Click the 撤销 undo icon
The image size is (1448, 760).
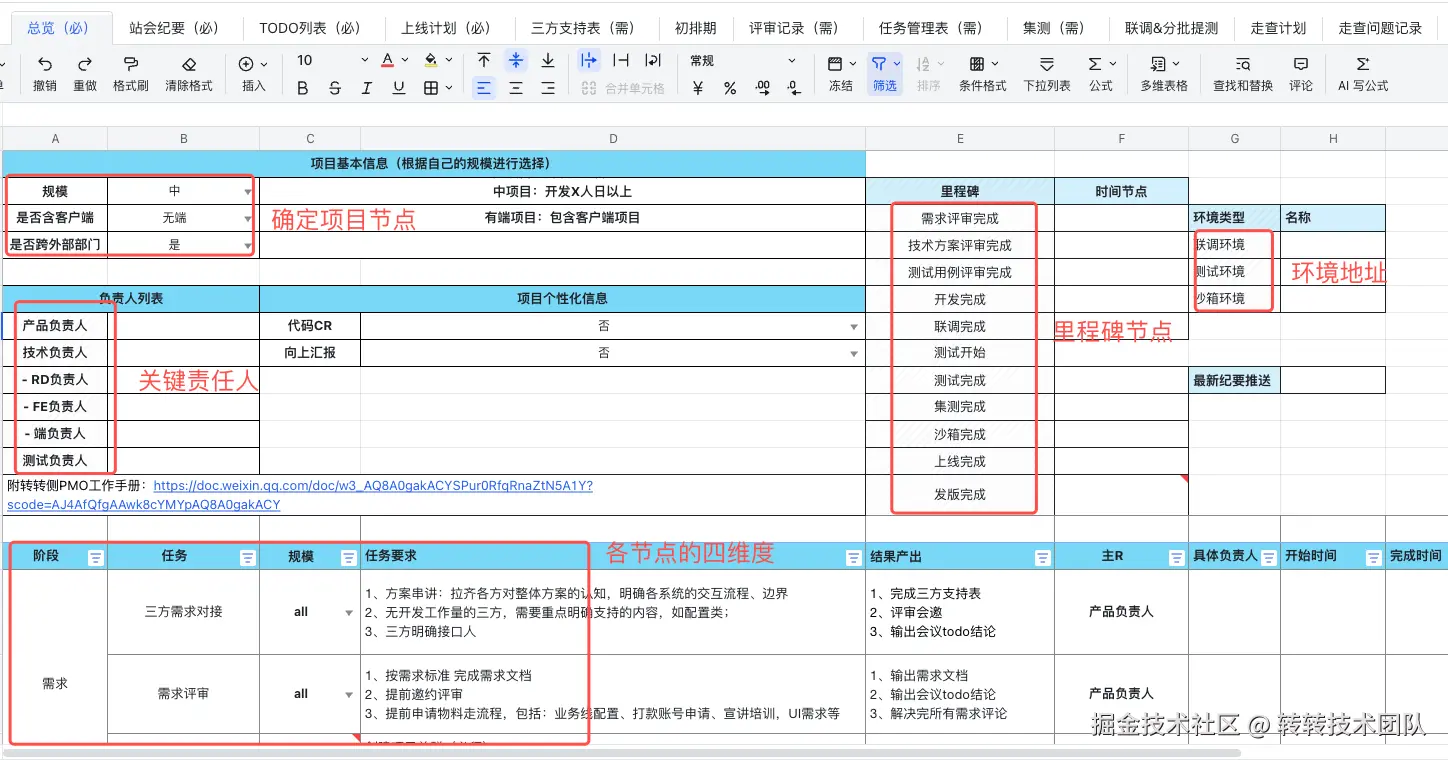[x=45, y=63]
